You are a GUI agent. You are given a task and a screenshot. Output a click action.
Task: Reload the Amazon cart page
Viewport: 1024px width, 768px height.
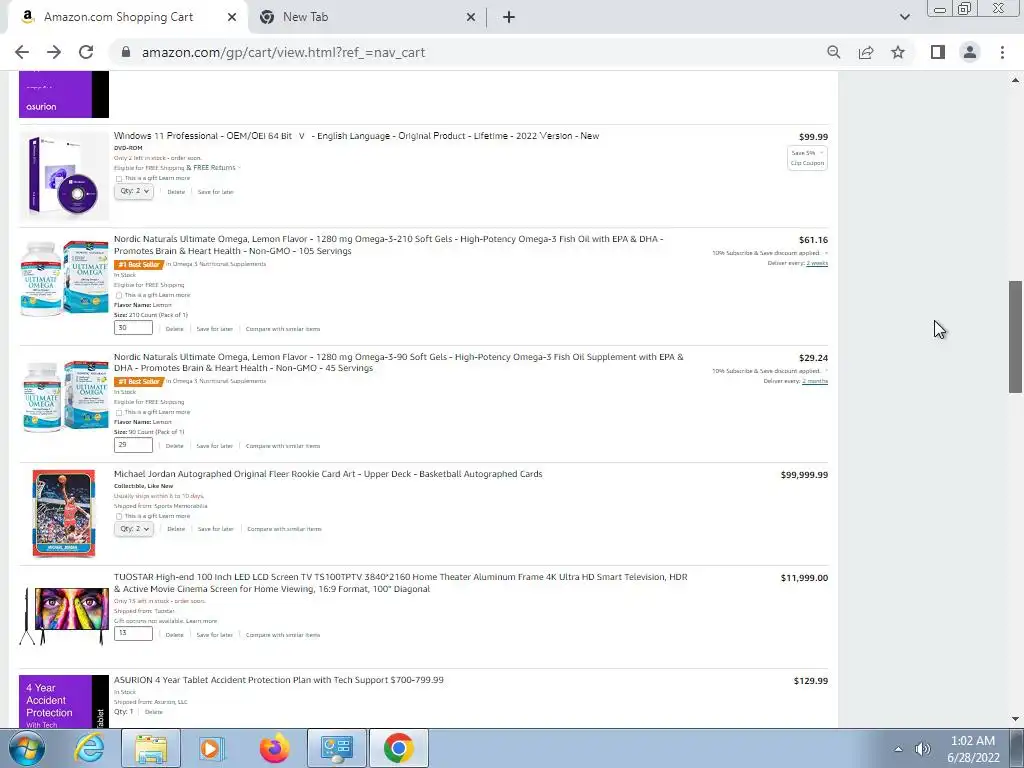tap(86, 52)
